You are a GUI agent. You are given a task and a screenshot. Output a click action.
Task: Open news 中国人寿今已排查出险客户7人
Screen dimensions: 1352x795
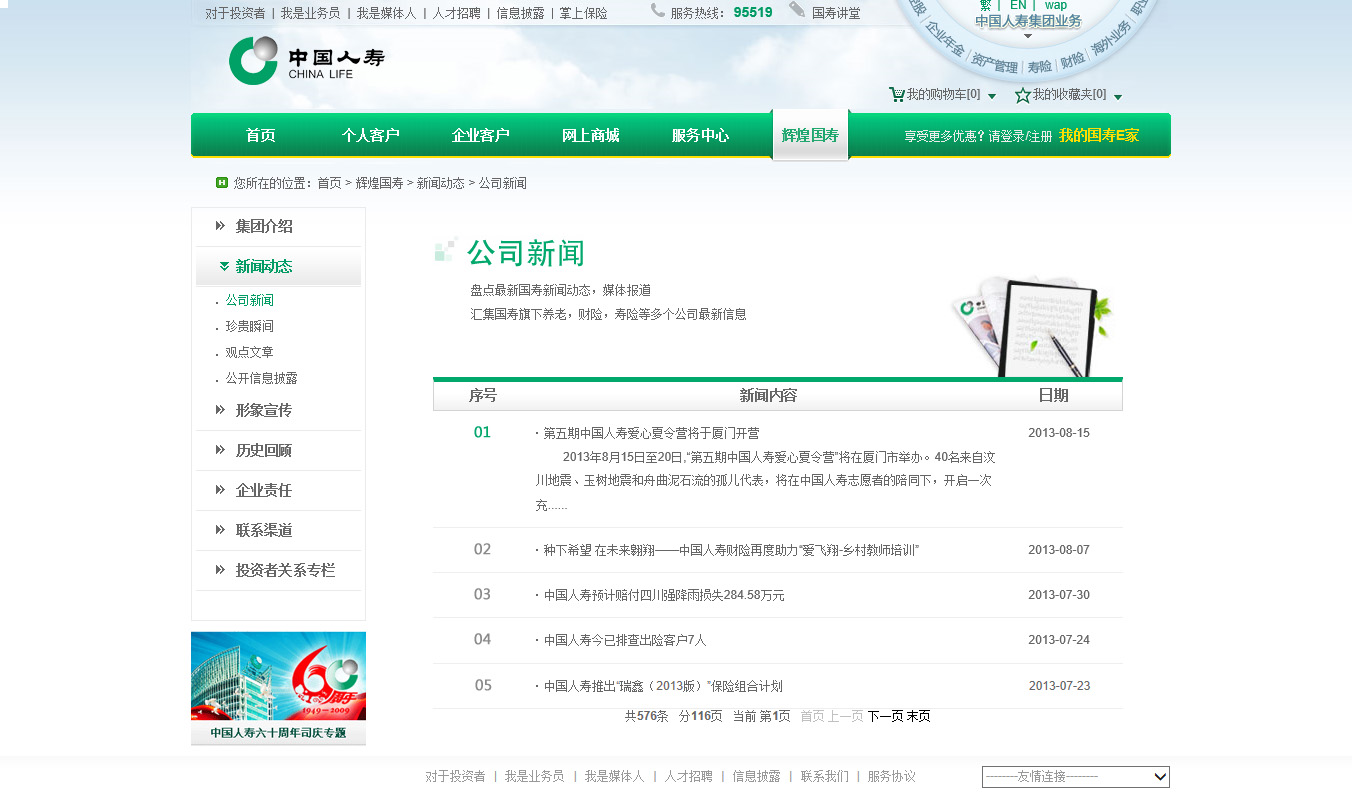tap(625, 641)
